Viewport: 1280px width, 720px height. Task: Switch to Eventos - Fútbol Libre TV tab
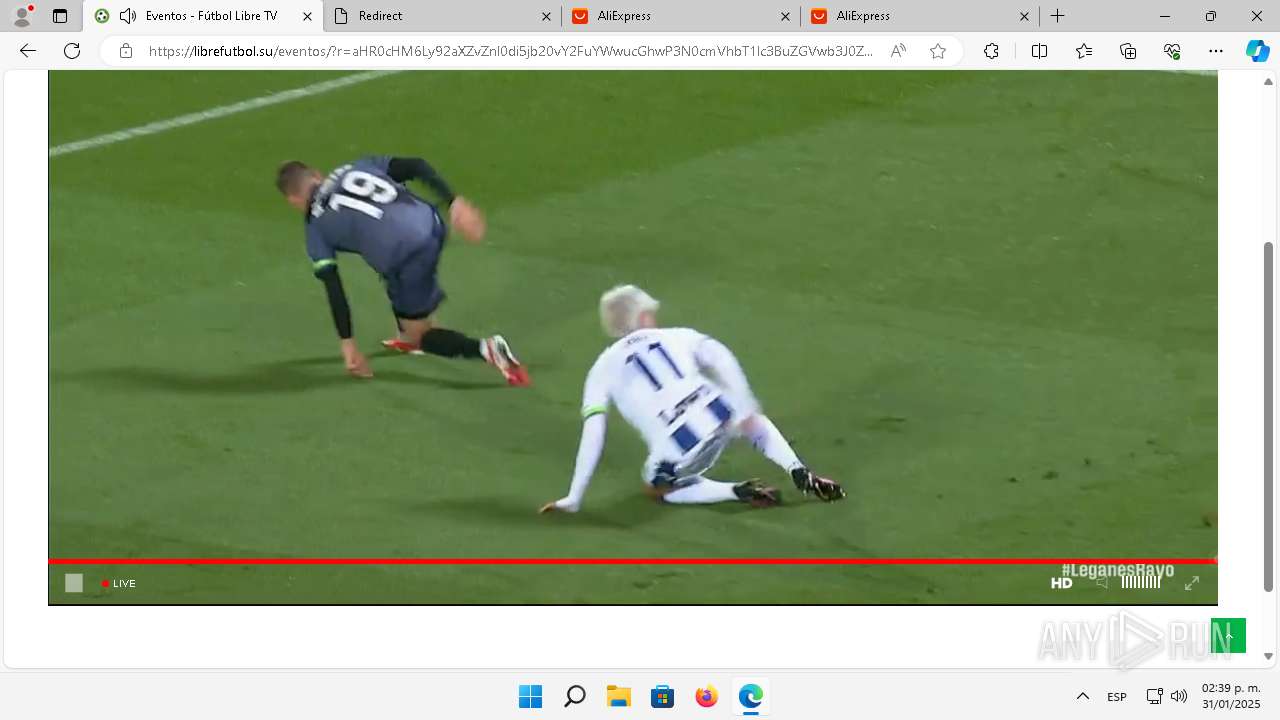[x=203, y=16]
